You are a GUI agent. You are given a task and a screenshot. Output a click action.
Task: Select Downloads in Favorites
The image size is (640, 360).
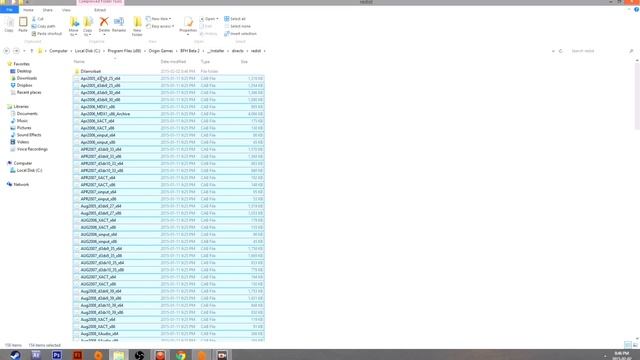click(27, 78)
